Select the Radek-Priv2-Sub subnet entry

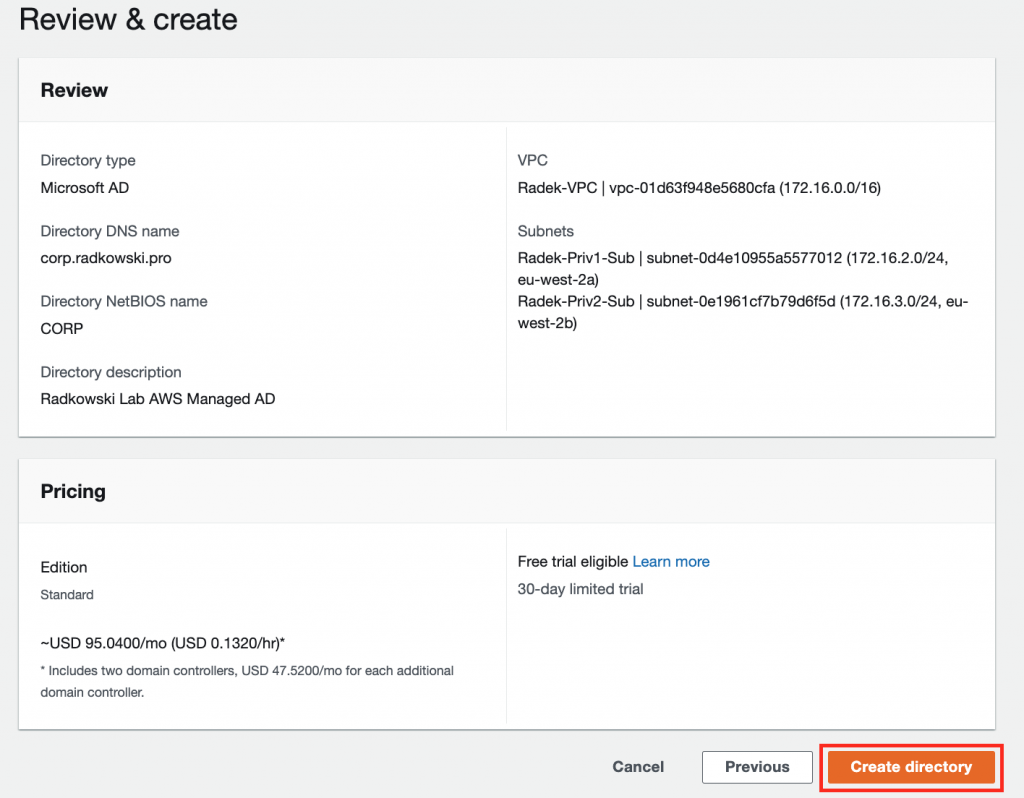743,312
